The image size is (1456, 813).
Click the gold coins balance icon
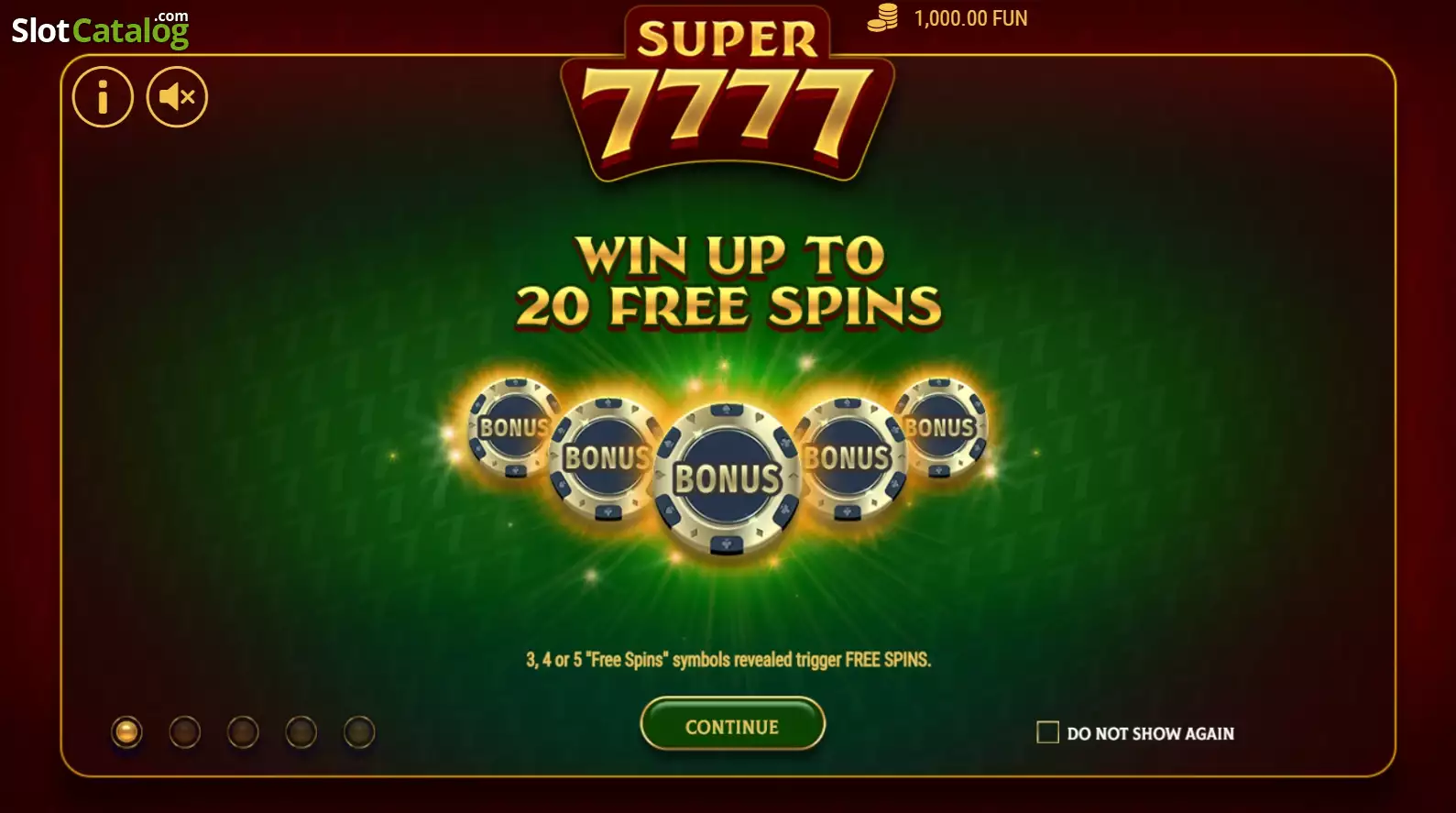882,18
